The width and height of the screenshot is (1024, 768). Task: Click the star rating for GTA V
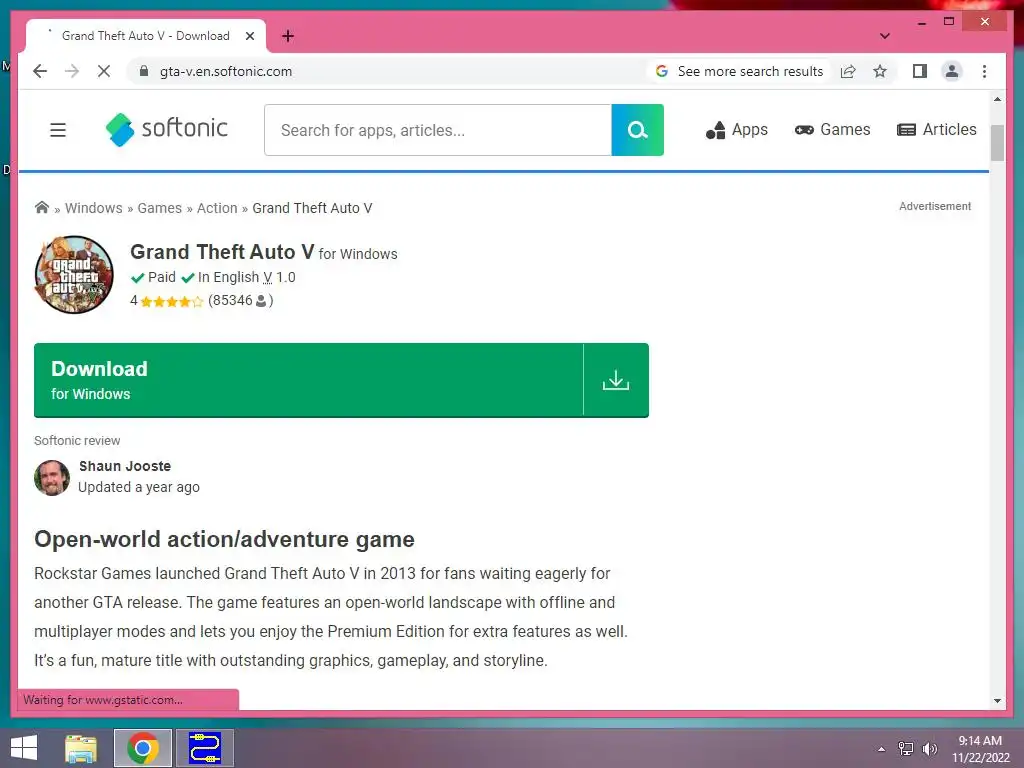(171, 301)
